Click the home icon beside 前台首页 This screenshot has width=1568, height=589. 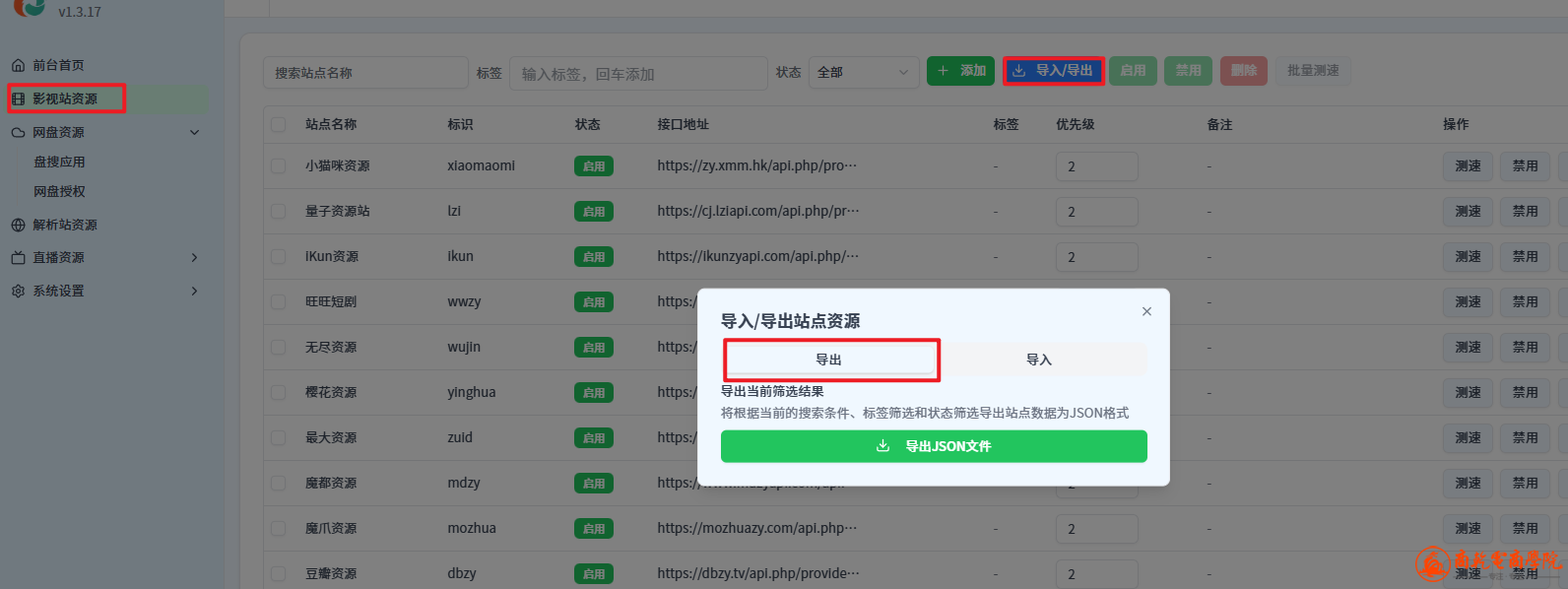tap(18, 65)
